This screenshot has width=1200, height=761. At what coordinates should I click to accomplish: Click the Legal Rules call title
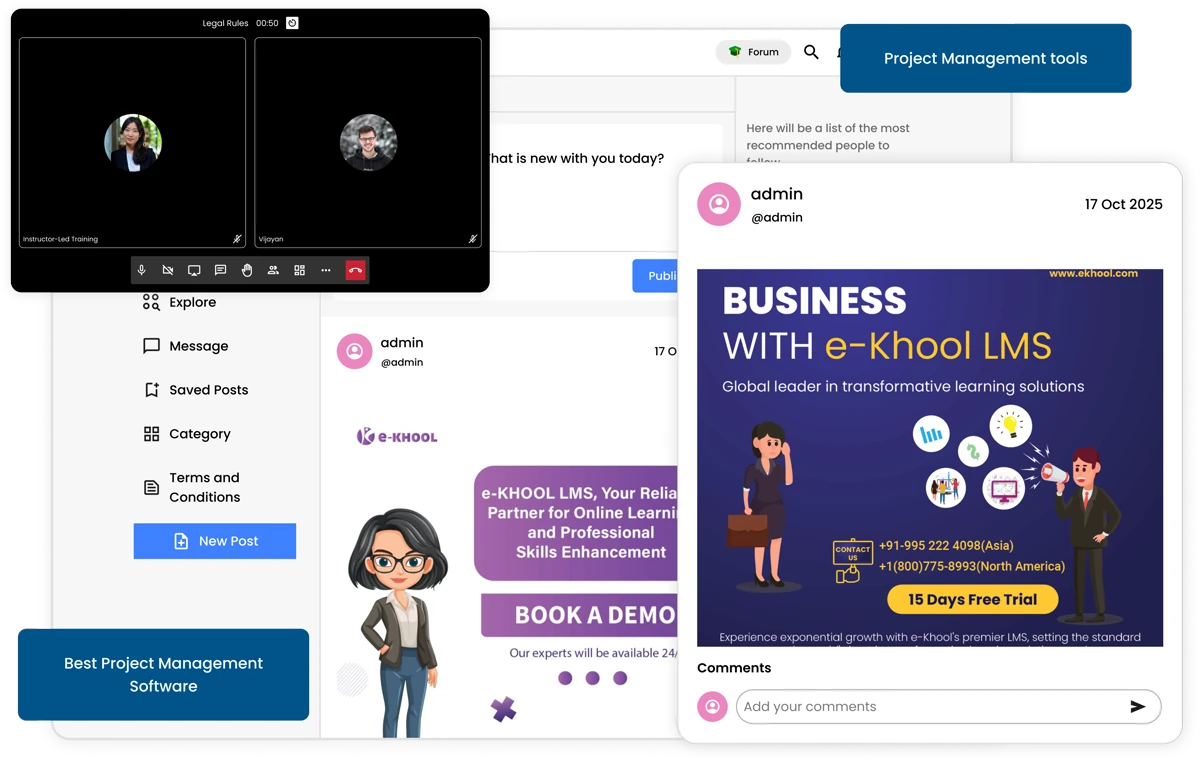(x=225, y=23)
